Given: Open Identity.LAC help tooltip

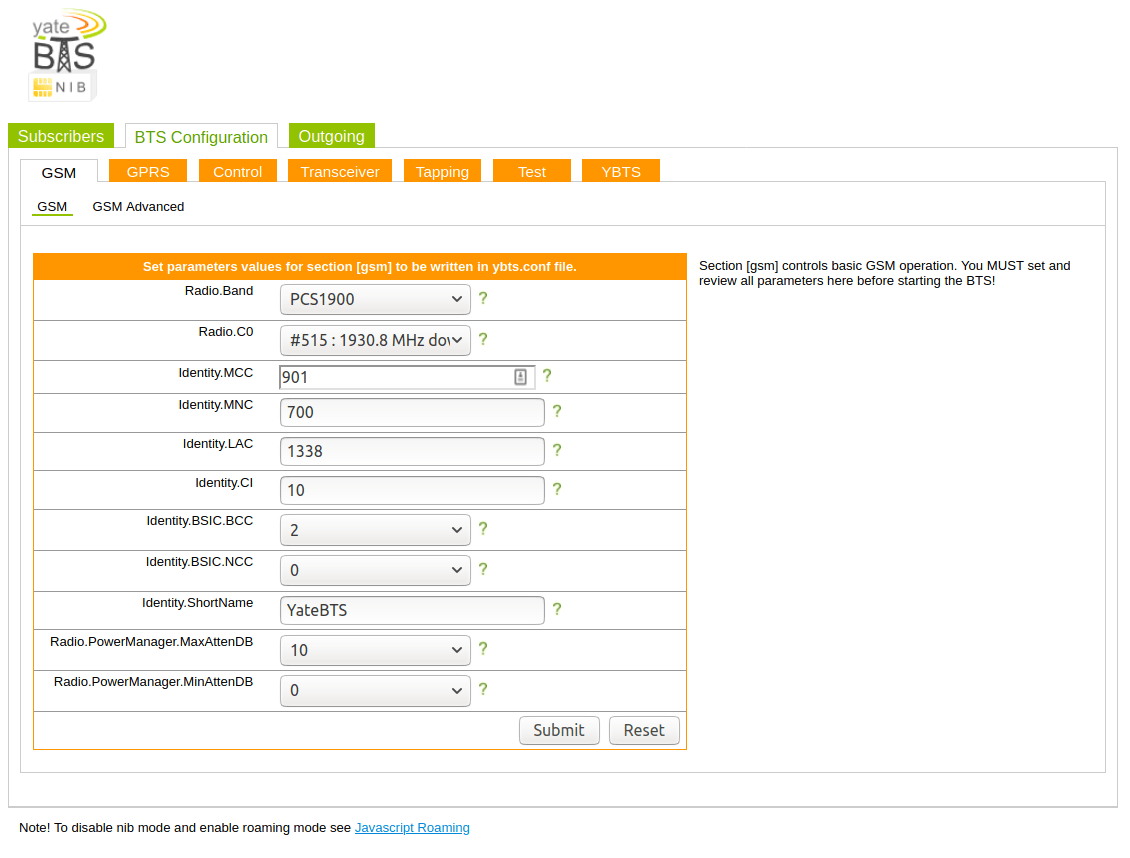Looking at the screenshot, I should click(557, 450).
